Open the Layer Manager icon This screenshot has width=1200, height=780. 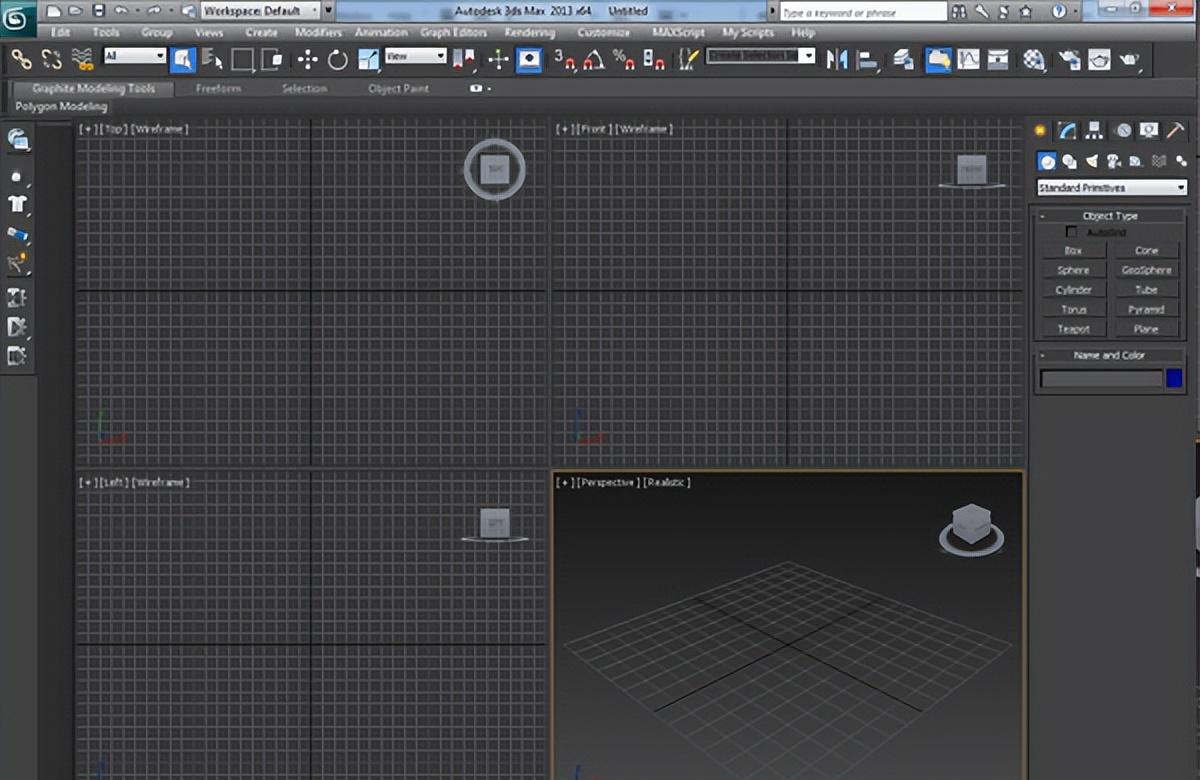pos(904,59)
